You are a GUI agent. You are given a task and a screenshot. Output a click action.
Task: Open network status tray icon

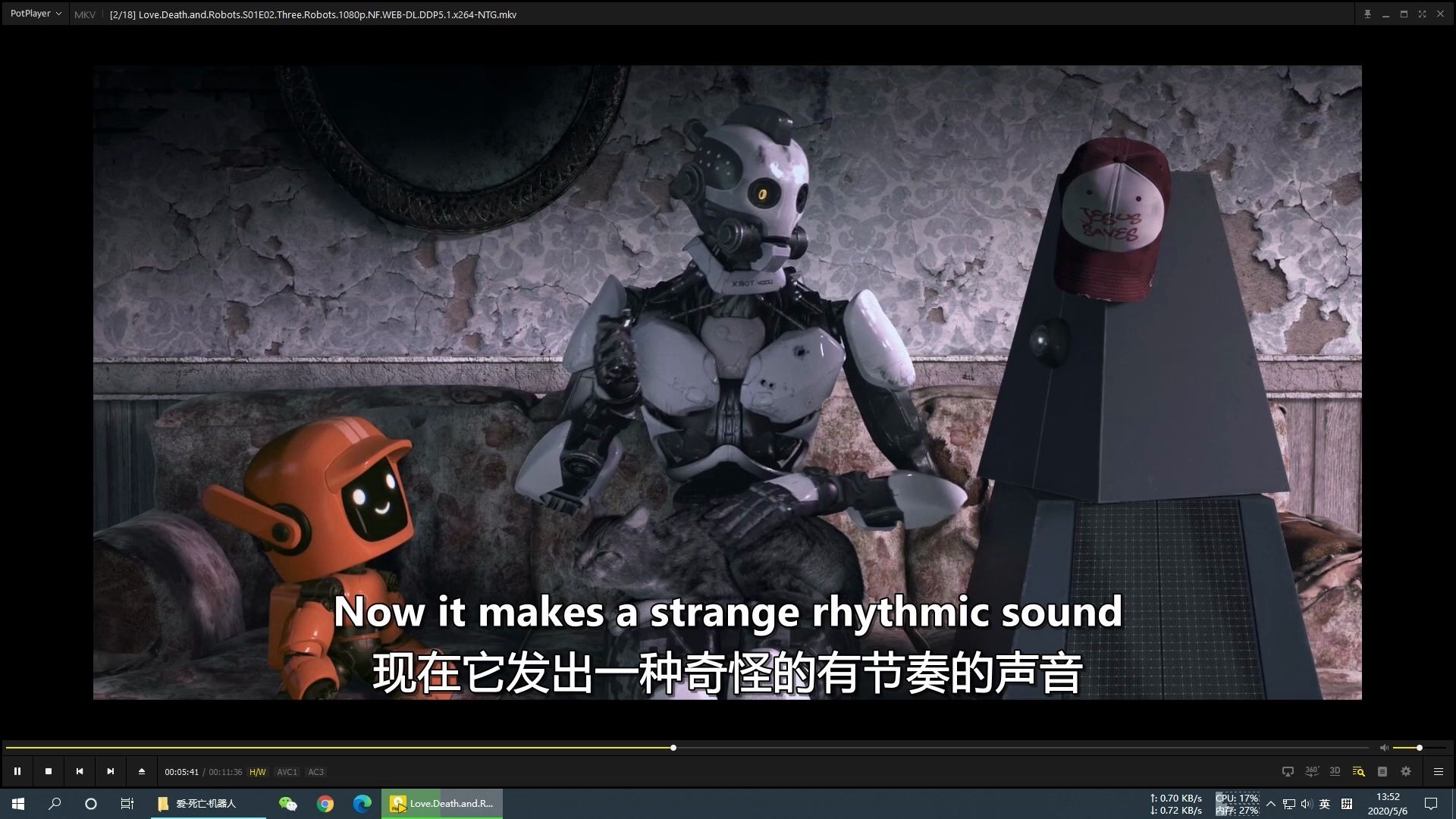pos(1289,804)
